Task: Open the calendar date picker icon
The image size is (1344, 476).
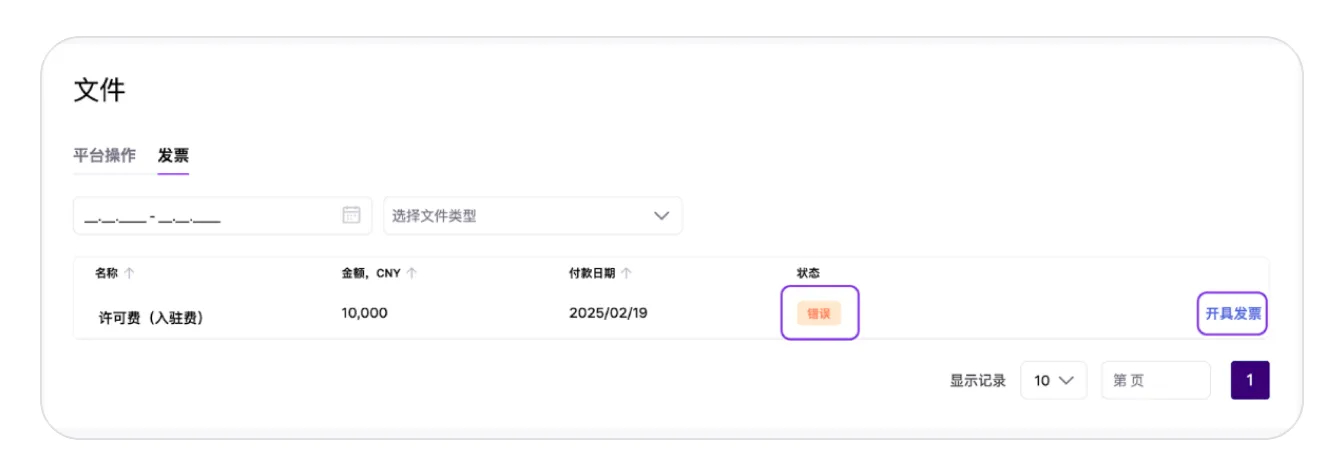Action: [351, 215]
